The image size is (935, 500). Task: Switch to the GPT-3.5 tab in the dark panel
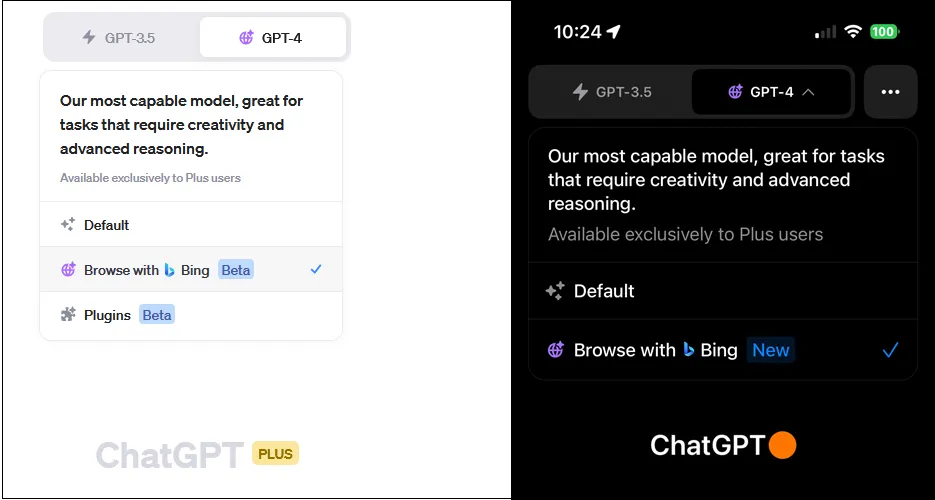pos(611,92)
